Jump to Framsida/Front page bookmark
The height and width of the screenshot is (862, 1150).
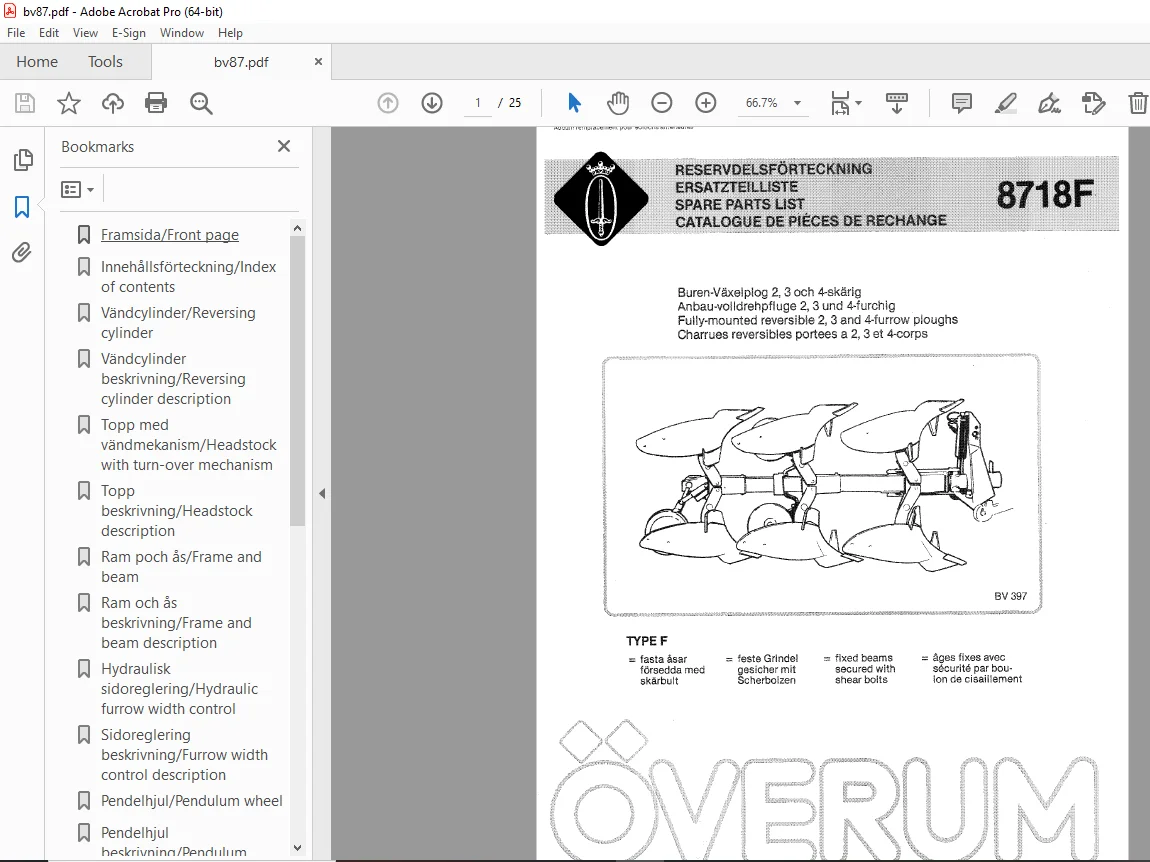(170, 235)
